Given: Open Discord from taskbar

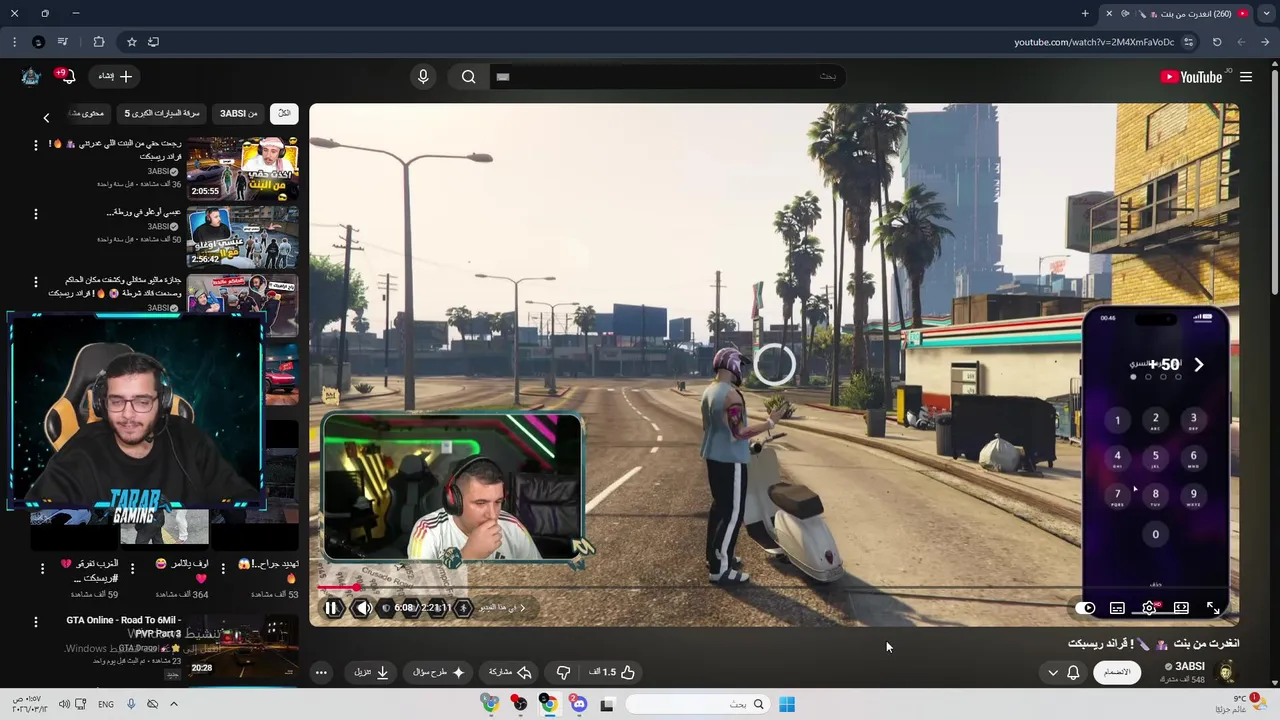Looking at the screenshot, I should click(x=578, y=705).
